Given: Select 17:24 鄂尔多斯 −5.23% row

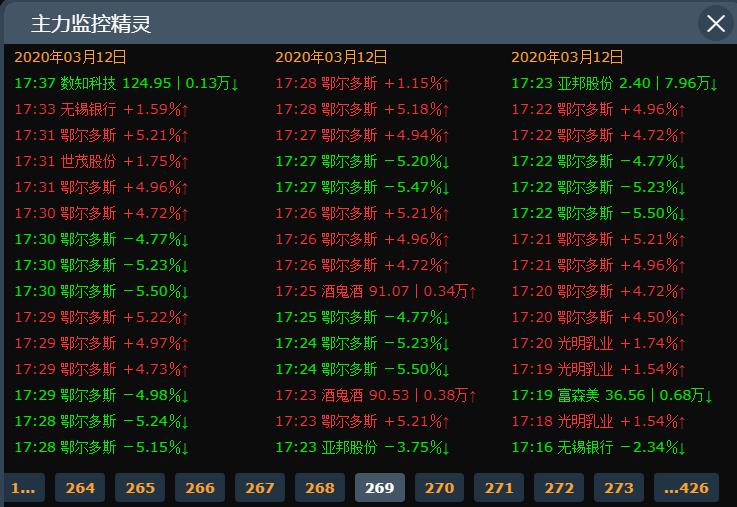Looking at the screenshot, I should [x=362, y=343].
